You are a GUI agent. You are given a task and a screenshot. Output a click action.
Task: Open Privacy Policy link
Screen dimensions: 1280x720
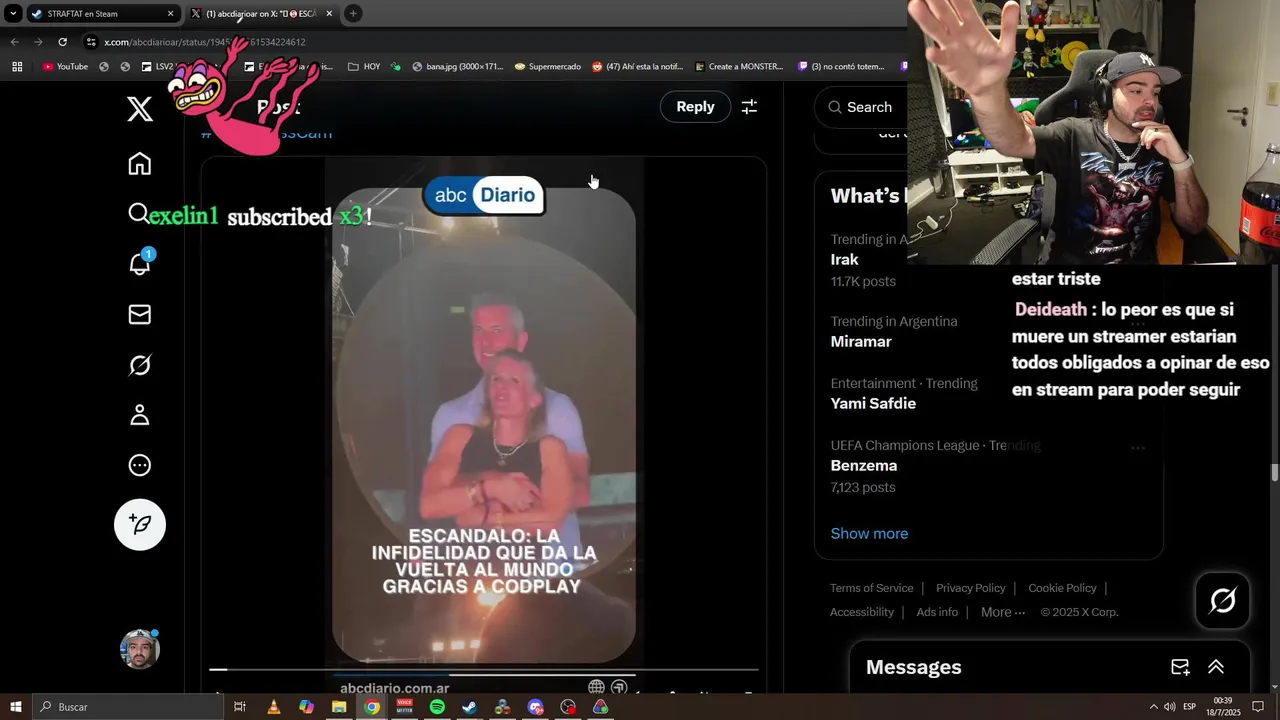tap(970, 588)
